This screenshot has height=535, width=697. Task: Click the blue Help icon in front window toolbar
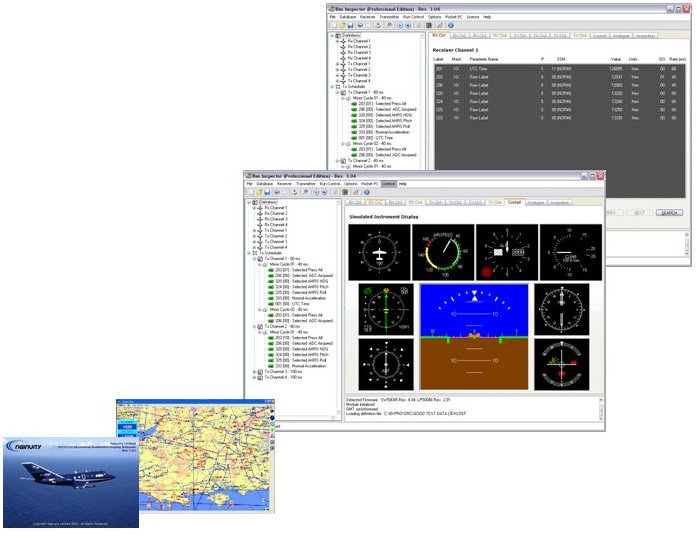[366, 192]
